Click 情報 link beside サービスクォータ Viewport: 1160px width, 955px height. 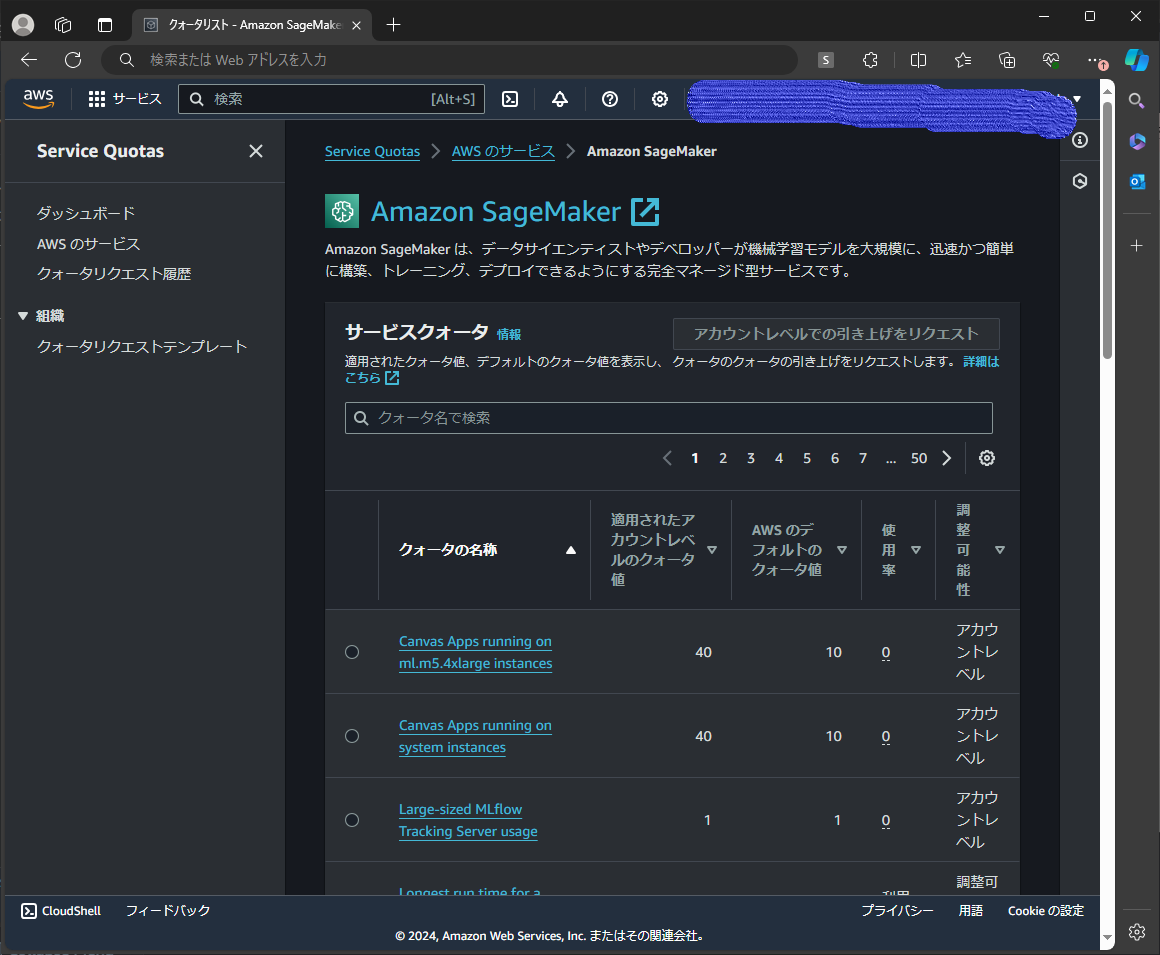pos(509,334)
